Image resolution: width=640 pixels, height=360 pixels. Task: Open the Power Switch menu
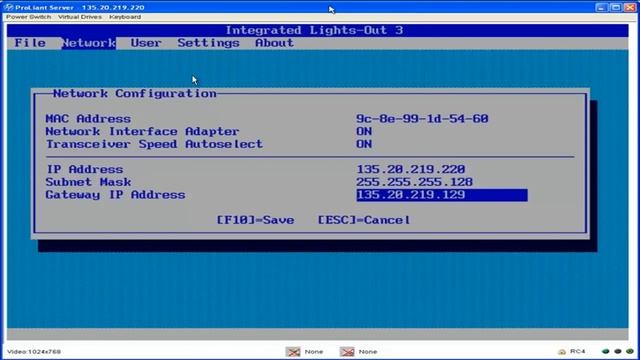click(29, 17)
